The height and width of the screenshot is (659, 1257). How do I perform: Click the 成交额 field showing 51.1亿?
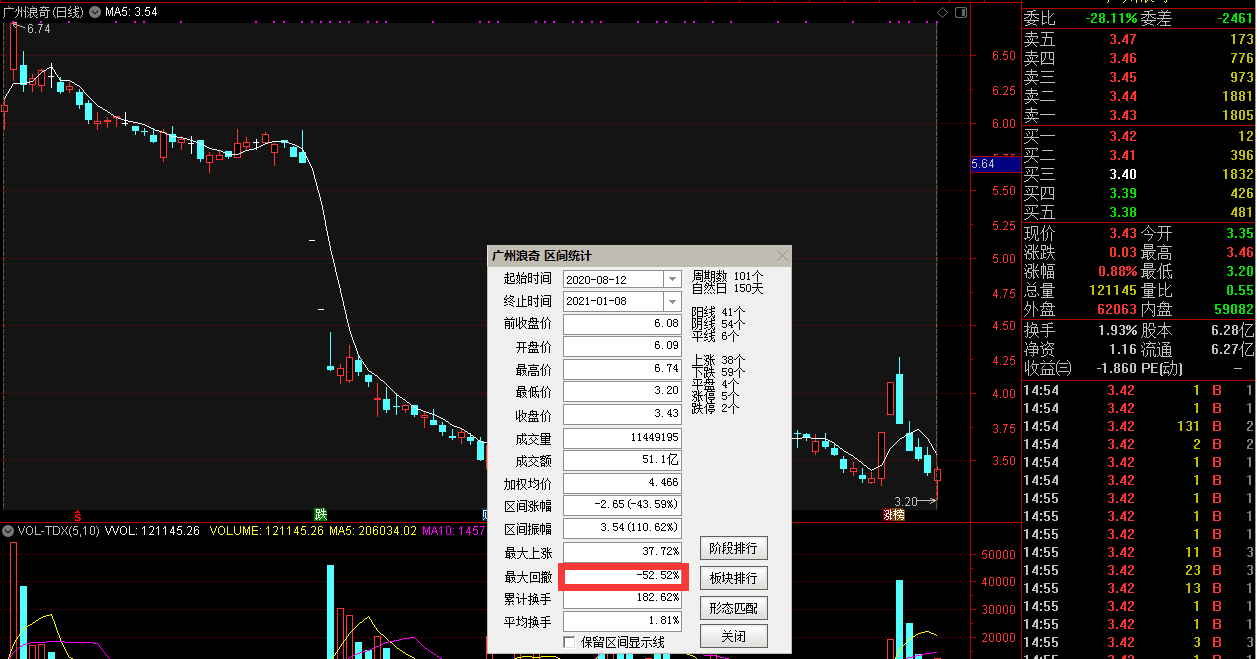[623, 461]
